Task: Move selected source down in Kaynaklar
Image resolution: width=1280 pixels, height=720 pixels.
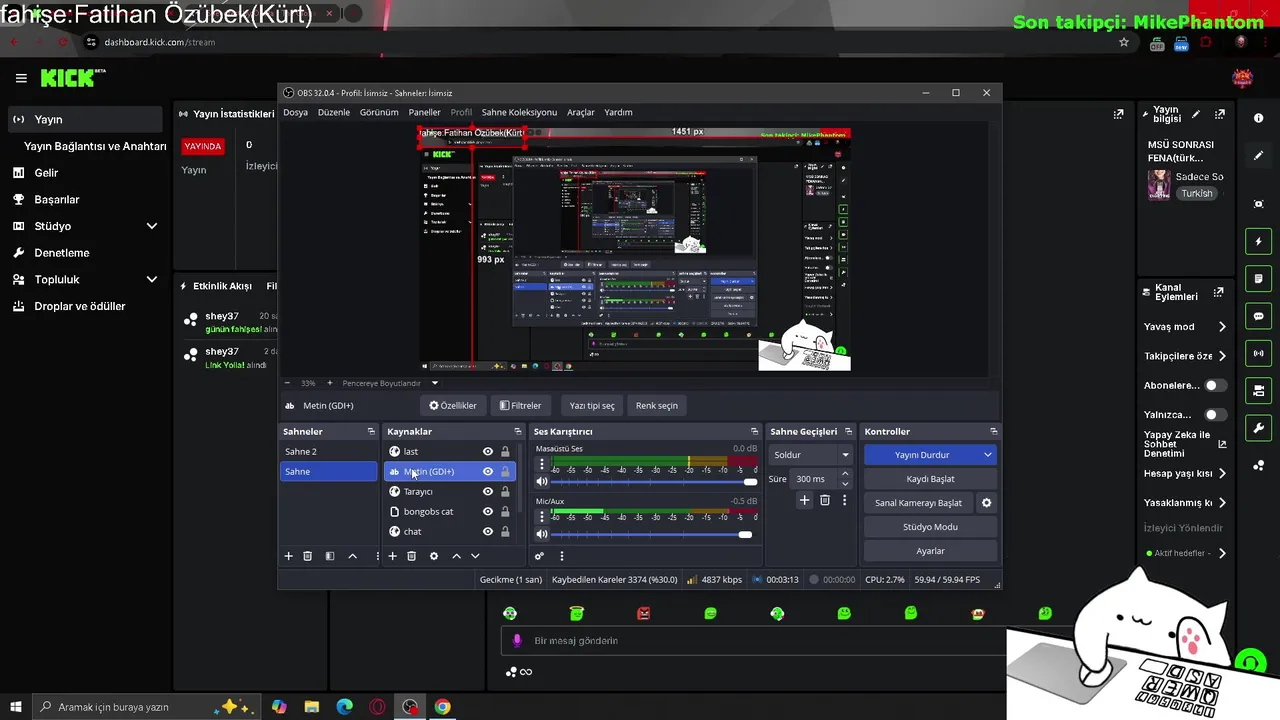Action: [x=475, y=556]
